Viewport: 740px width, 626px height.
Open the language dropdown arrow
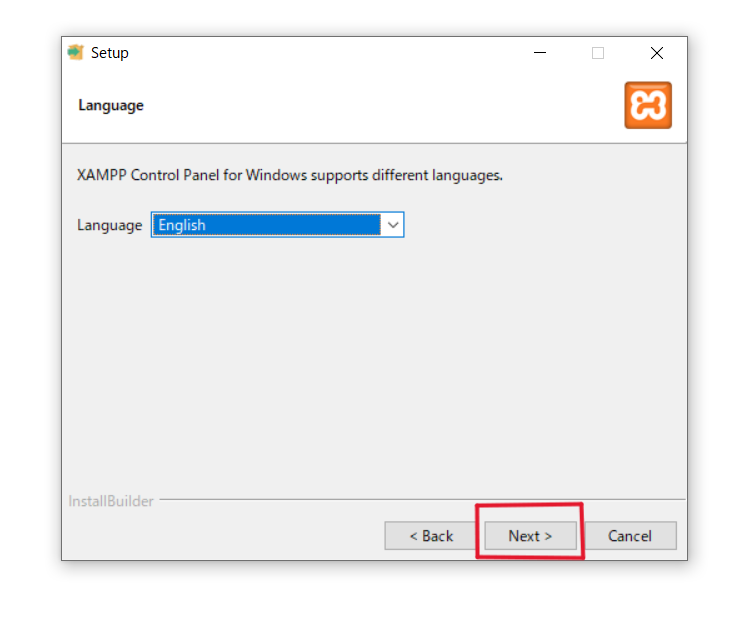point(393,225)
